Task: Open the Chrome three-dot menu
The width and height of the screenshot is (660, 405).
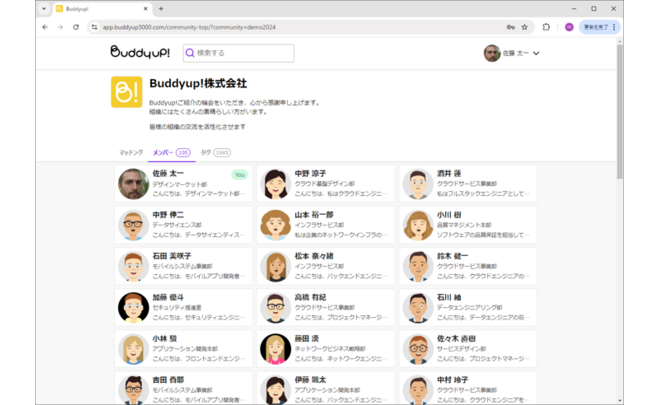Action: pos(614,27)
